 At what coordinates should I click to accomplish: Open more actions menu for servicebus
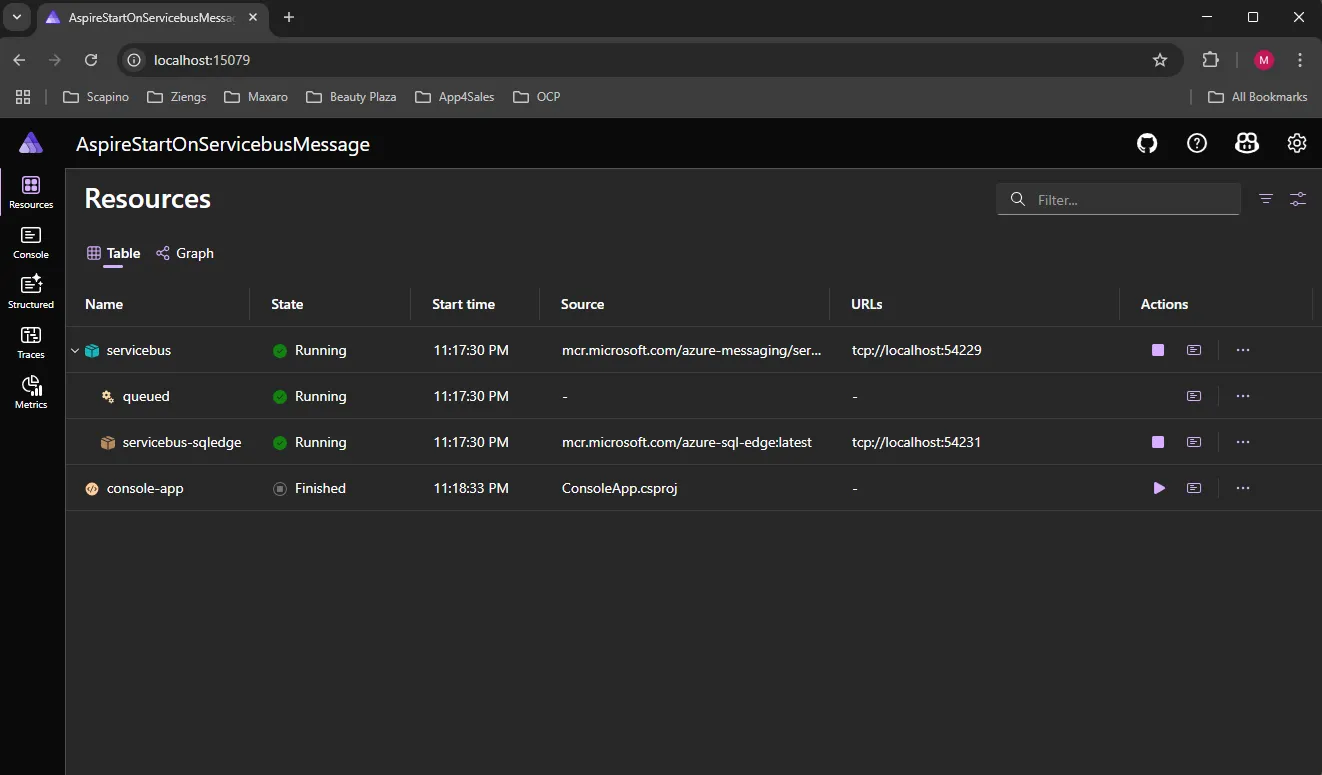click(x=1243, y=350)
